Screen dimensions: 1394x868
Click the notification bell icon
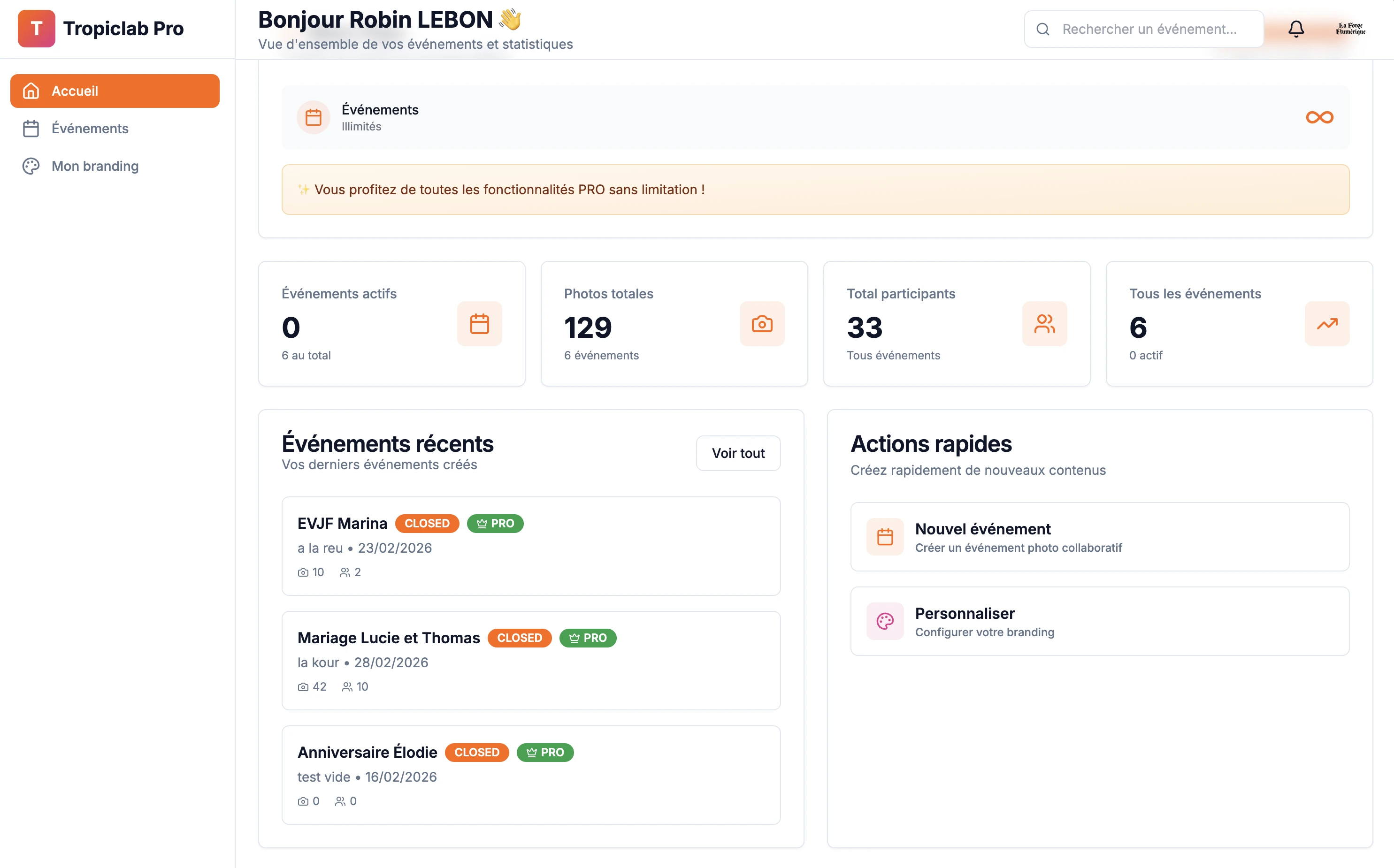click(x=1296, y=29)
